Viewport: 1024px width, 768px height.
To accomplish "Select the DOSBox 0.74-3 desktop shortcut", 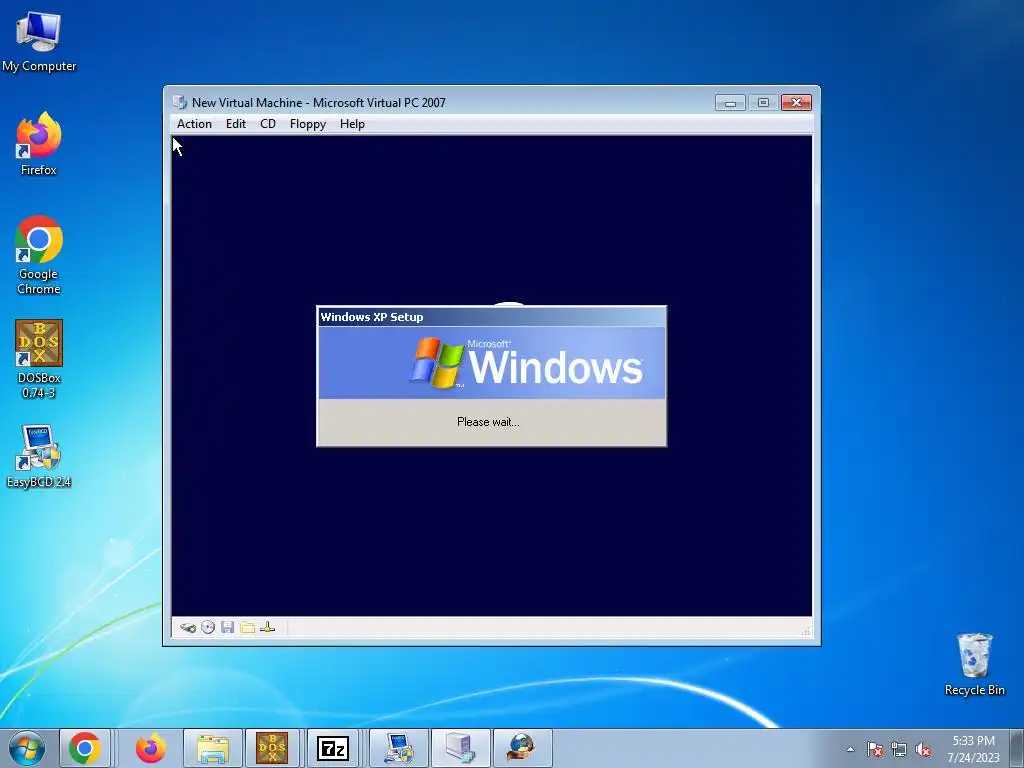I will coord(39,359).
